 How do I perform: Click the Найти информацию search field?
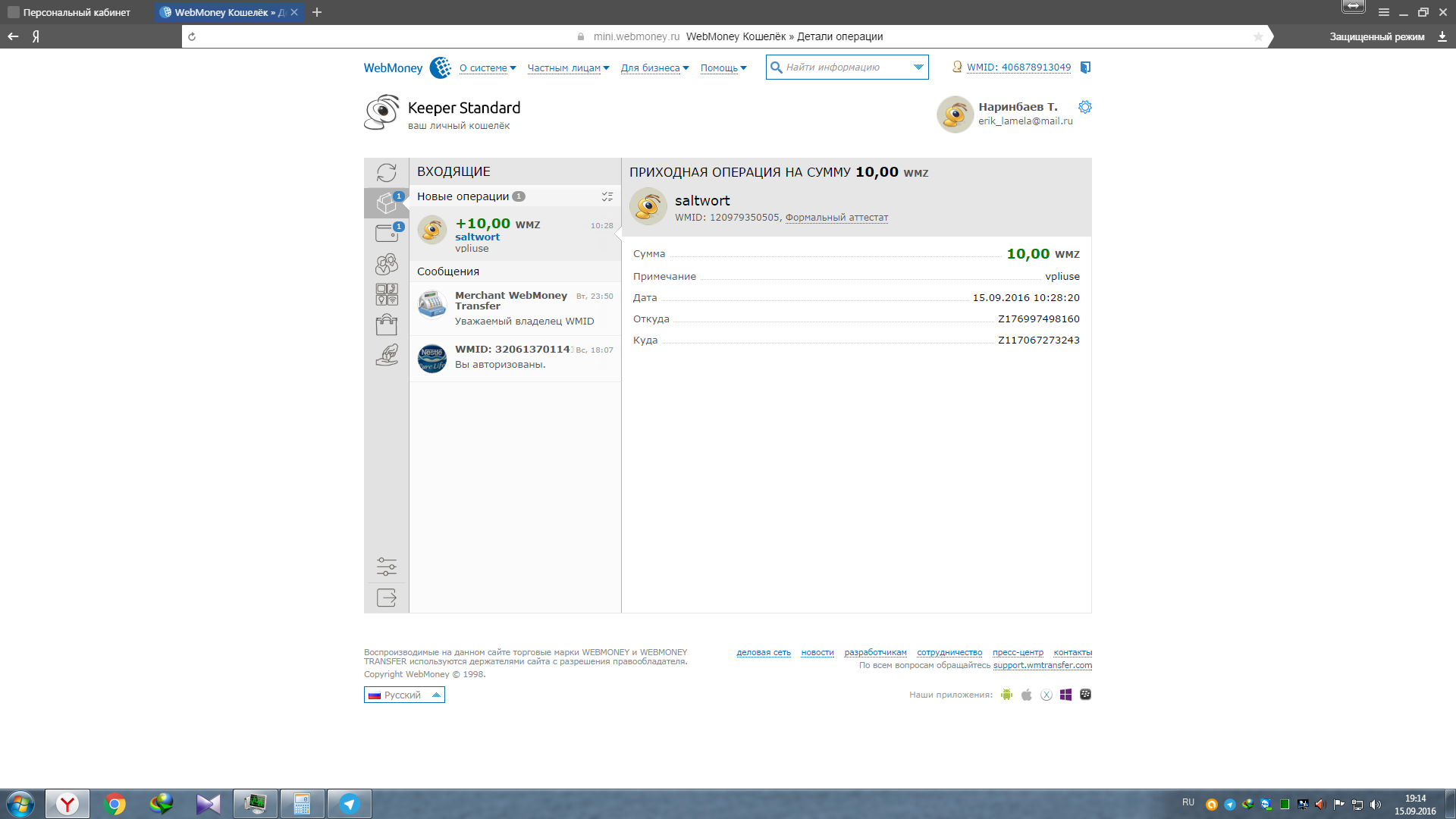846,67
